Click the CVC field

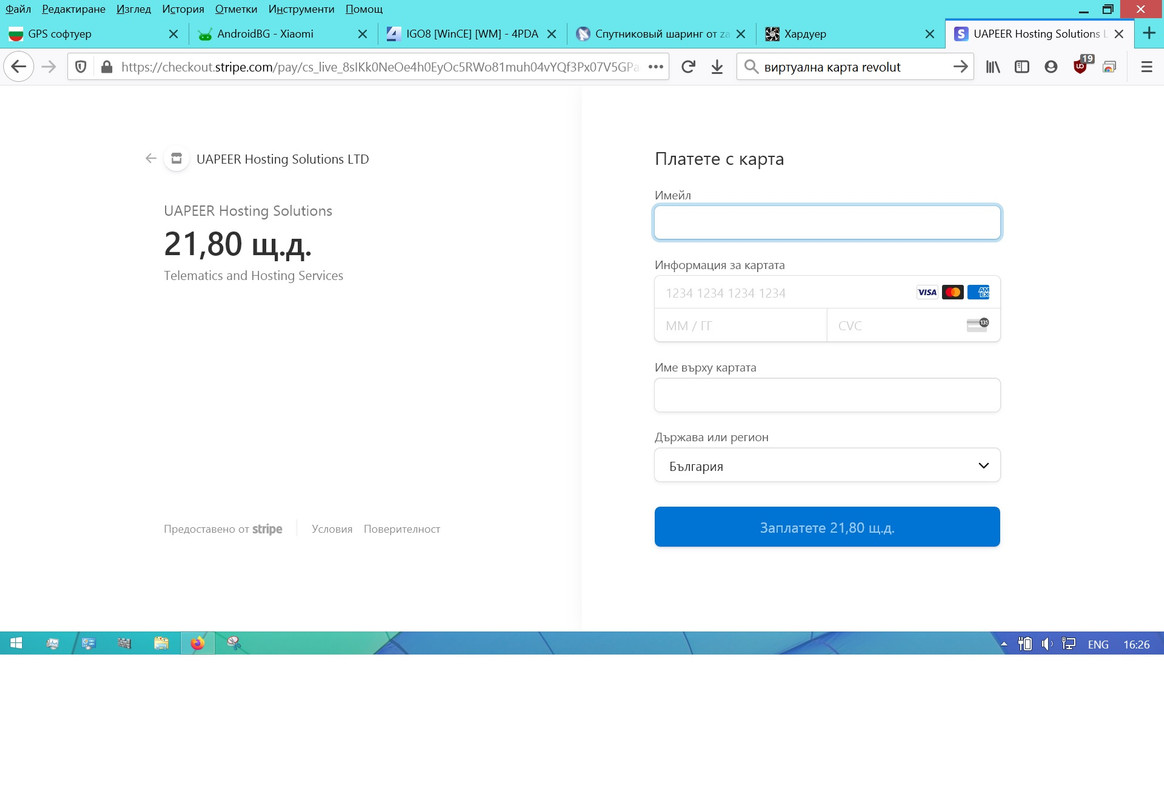coord(914,325)
